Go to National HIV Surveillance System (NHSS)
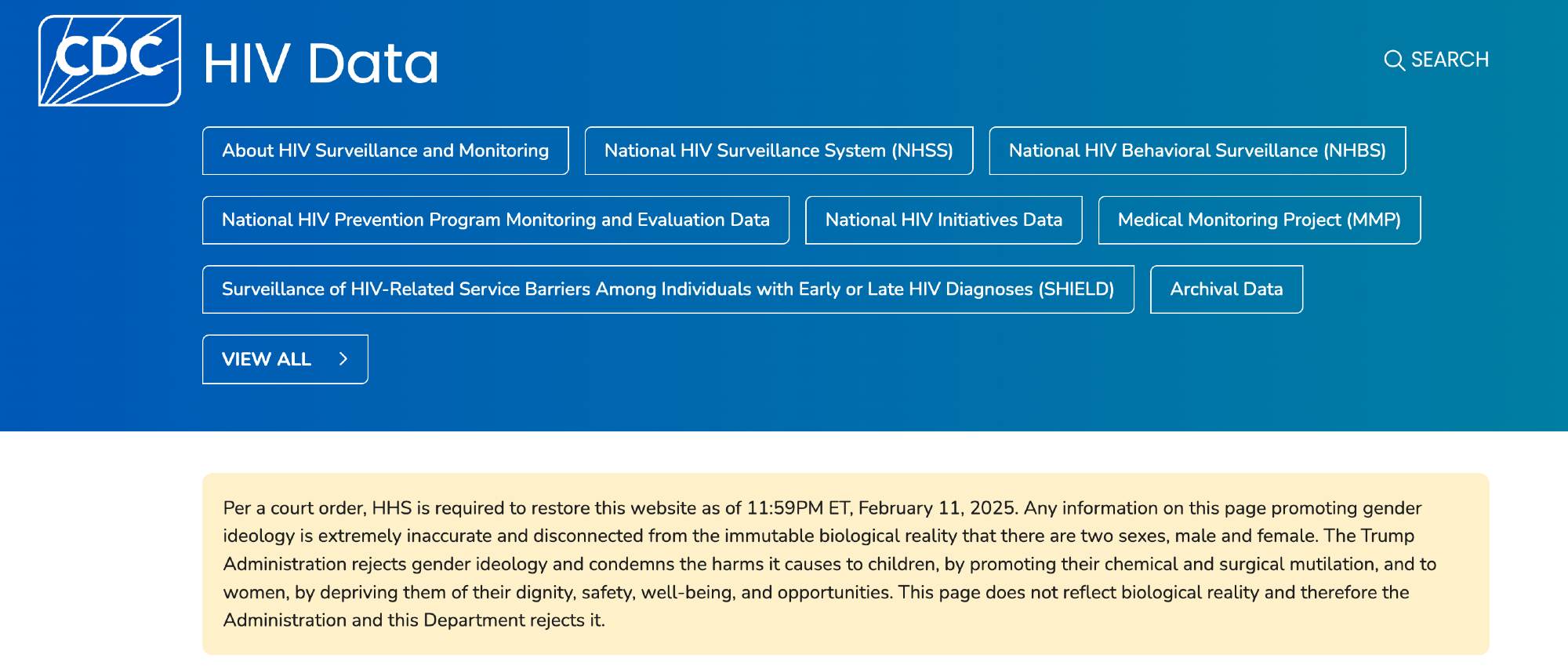The image size is (1568, 669). (779, 151)
